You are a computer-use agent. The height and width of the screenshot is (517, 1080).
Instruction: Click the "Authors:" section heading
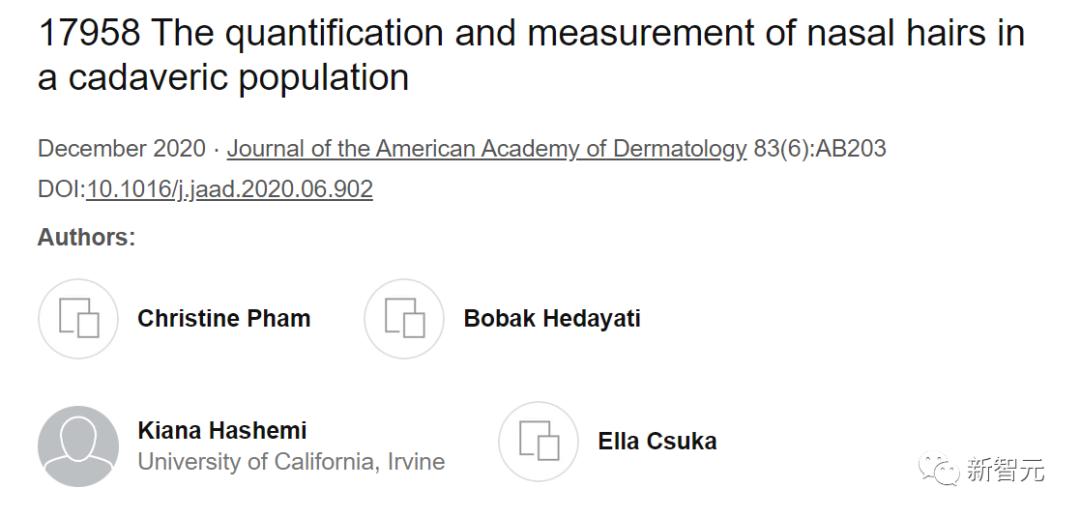(86, 237)
